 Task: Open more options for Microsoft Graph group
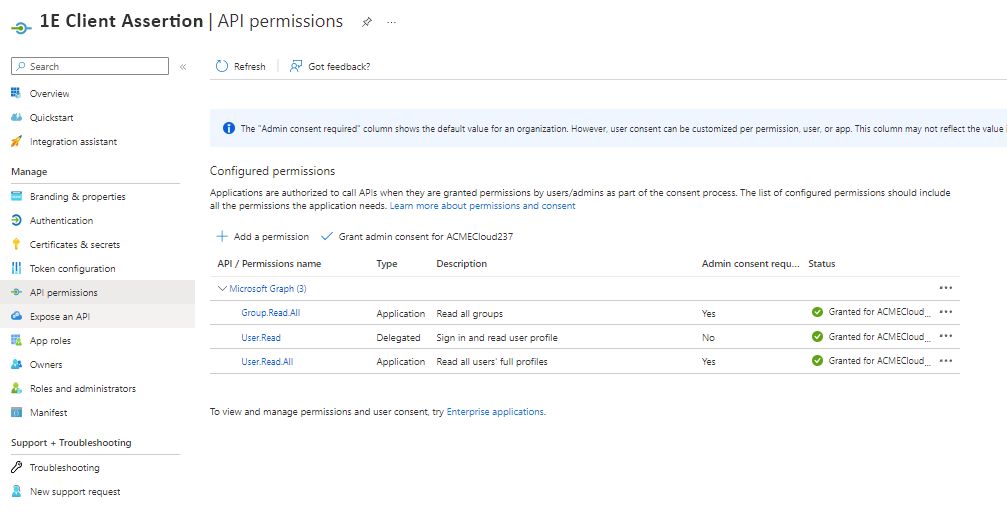pyautogui.click(x=945, y=288)
